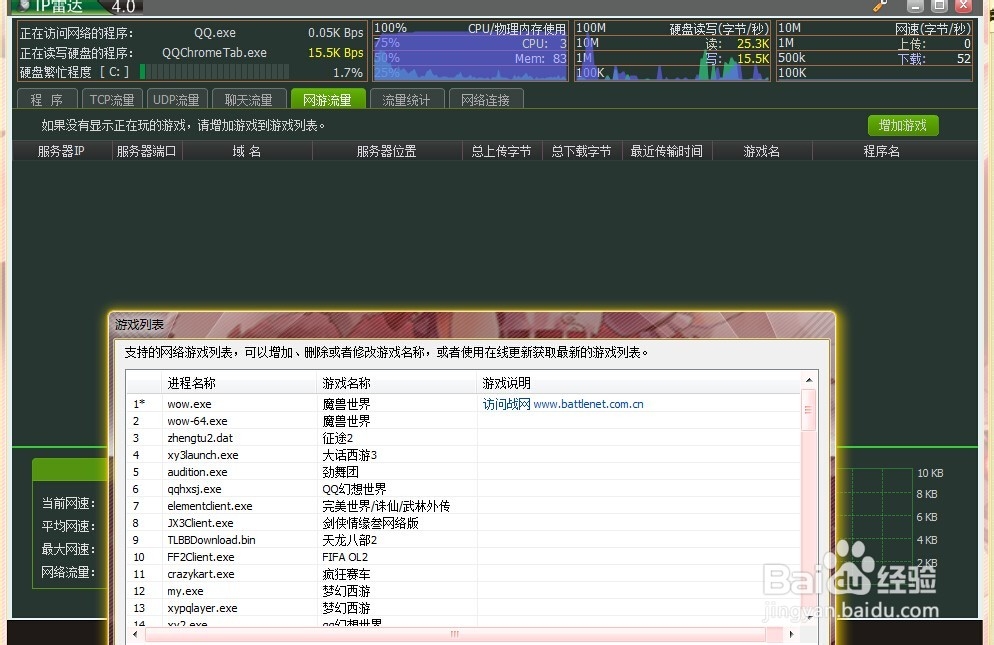Minimize the IP雷达 window
The image size is (994, 645).
click(x=915, y=6)
